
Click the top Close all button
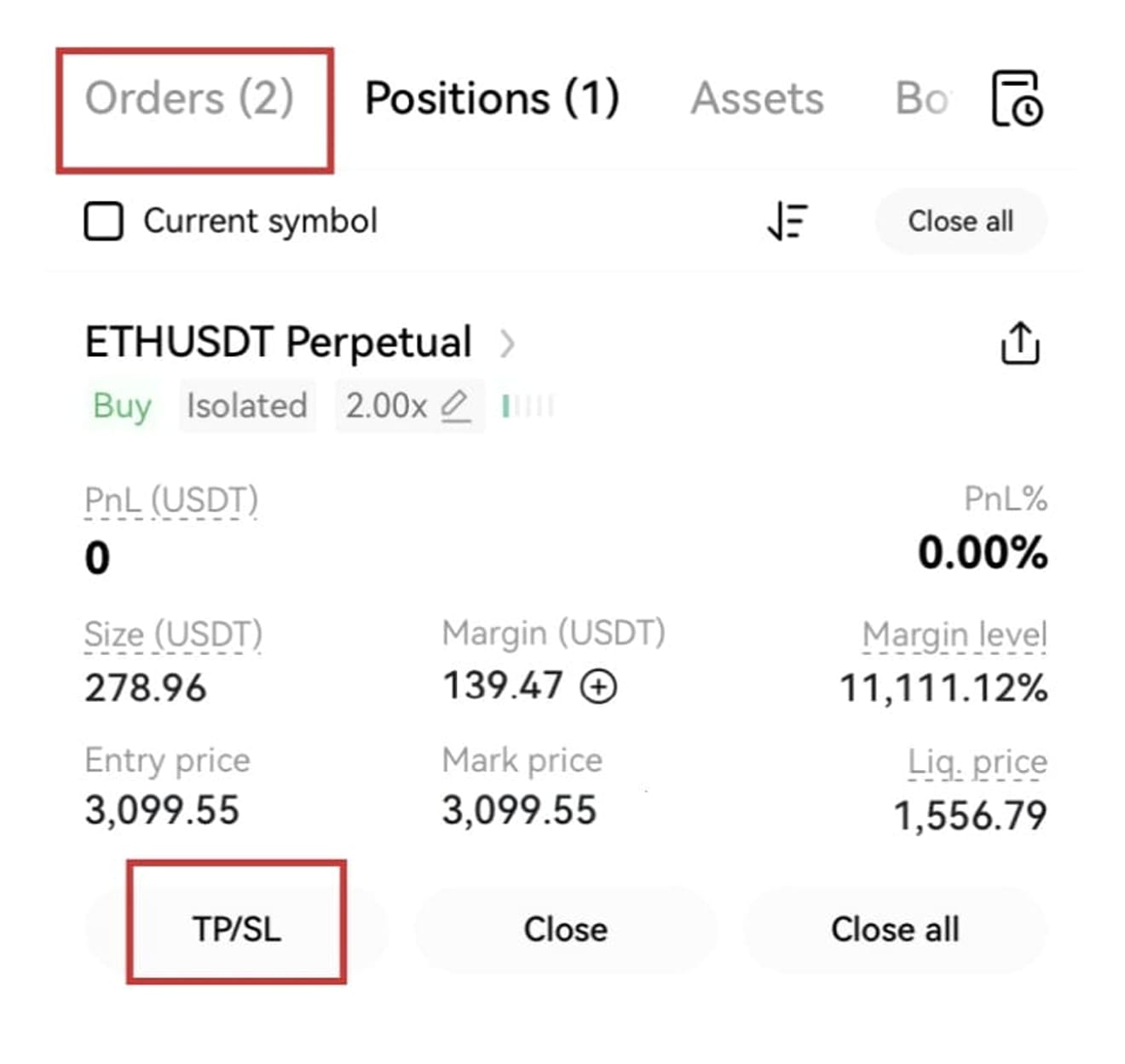(961, 221)
